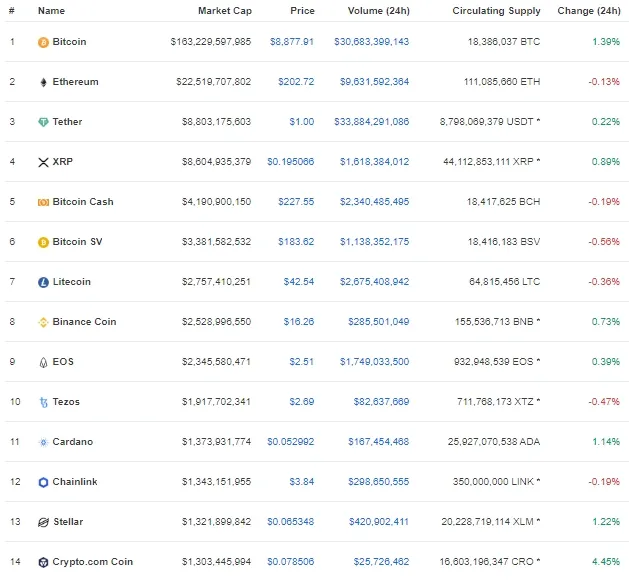This screenshot has height=581, width=629.
Task: Select Tezos change value -0.47%
Action: point(604,402)
